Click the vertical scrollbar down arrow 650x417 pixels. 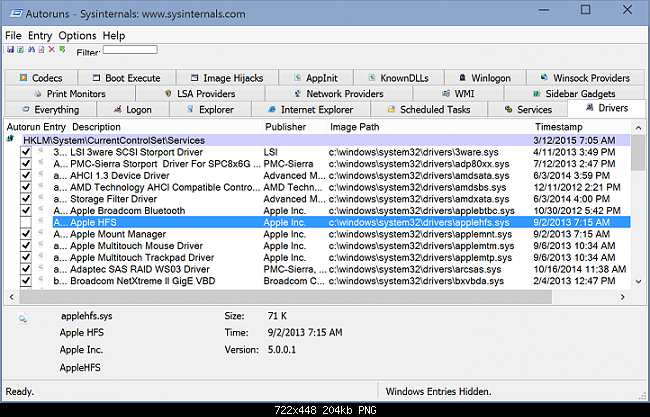coord(638,281)
